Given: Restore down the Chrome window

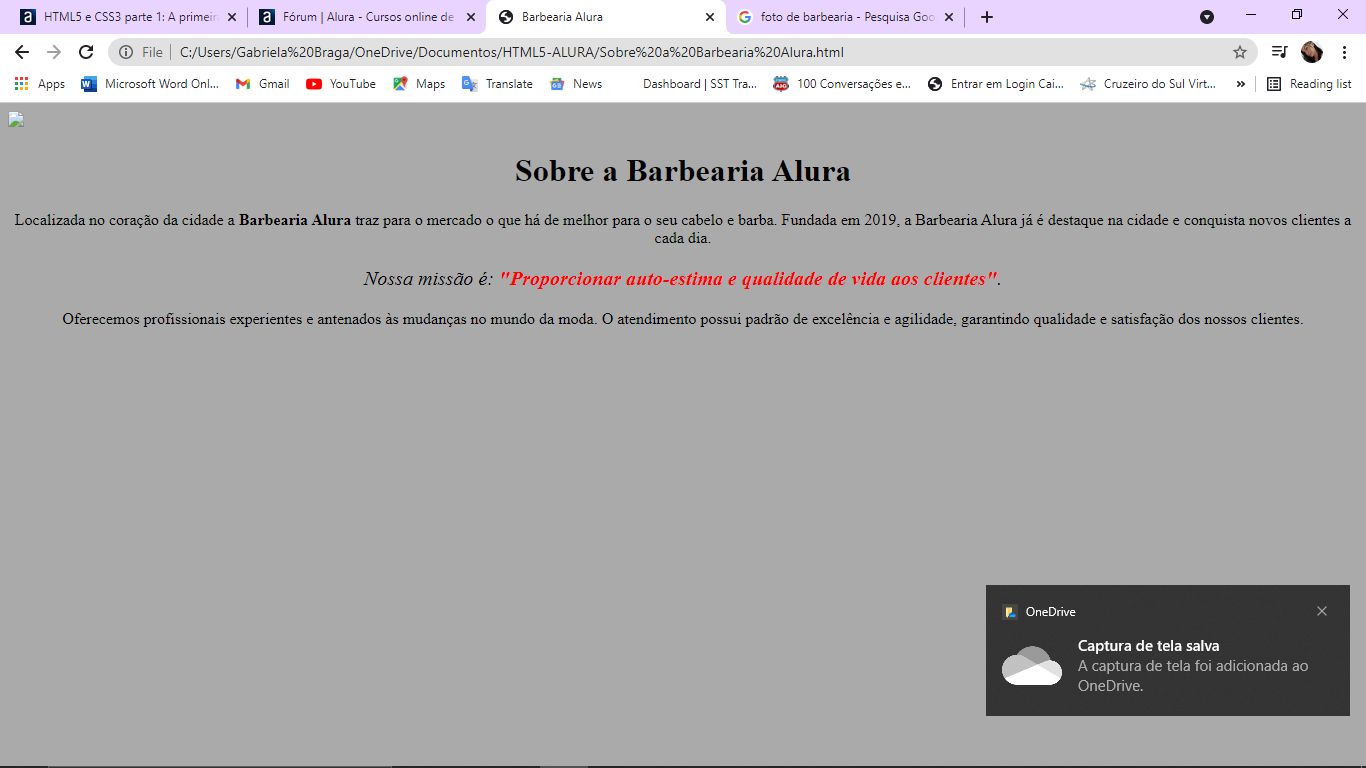Looking at the screenshot, I should point(1297,15).
